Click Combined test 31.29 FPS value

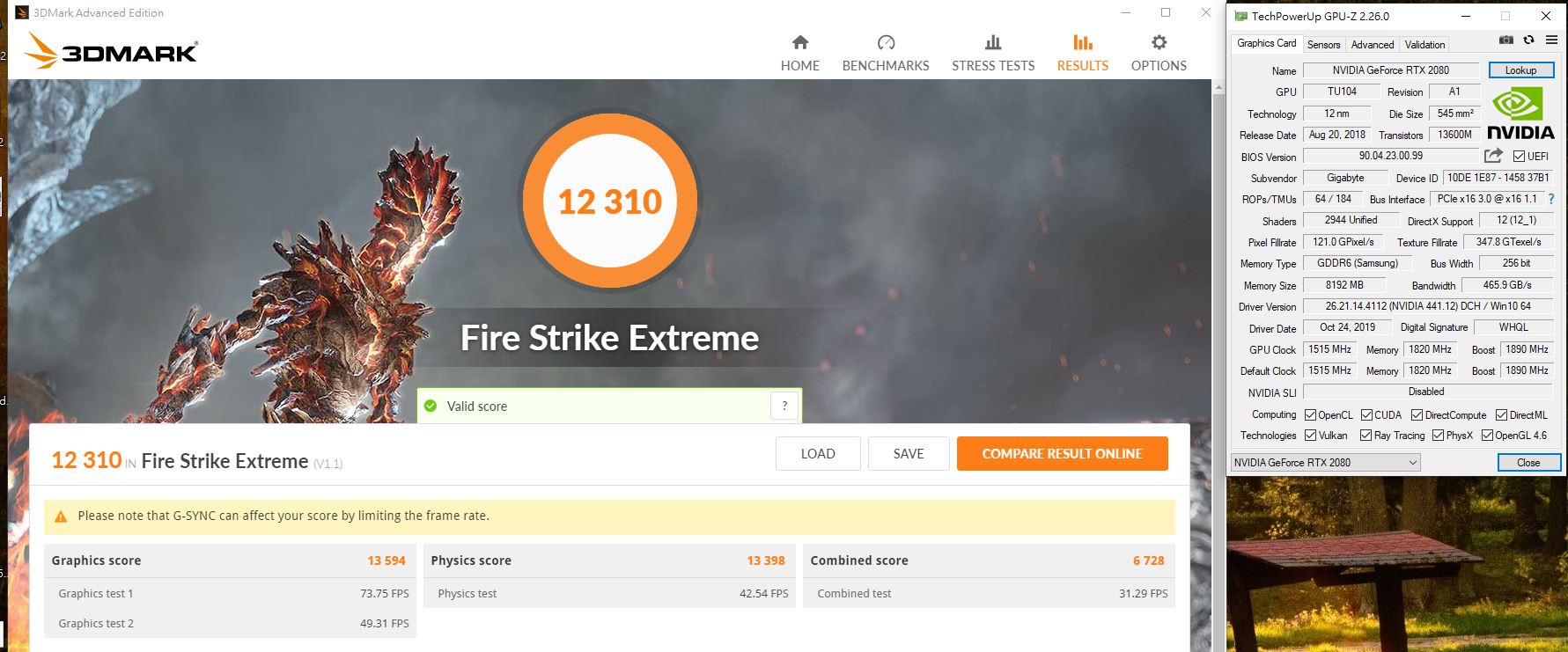pos(1143,594)
